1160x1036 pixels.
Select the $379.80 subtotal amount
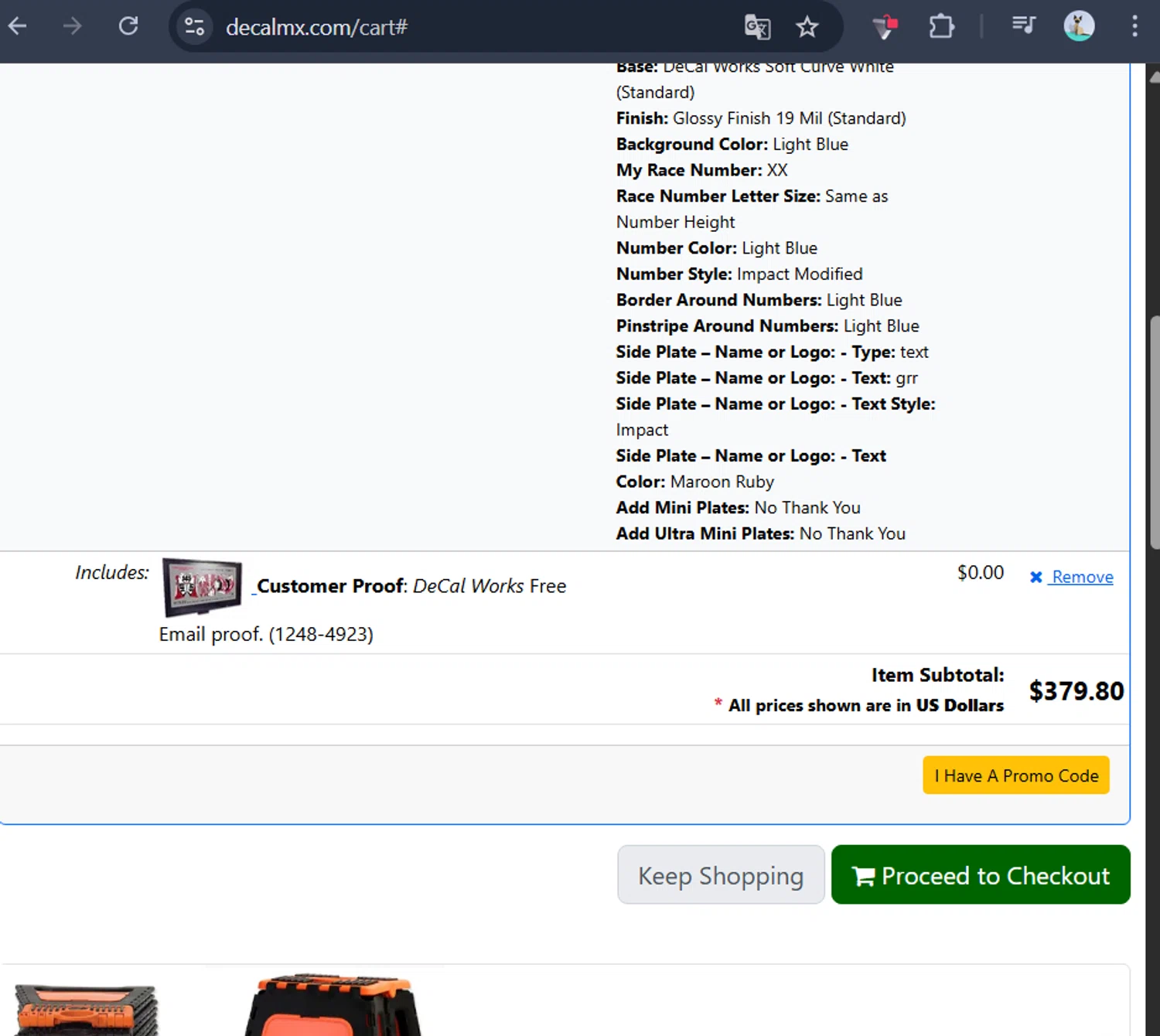click(1076, 691)
